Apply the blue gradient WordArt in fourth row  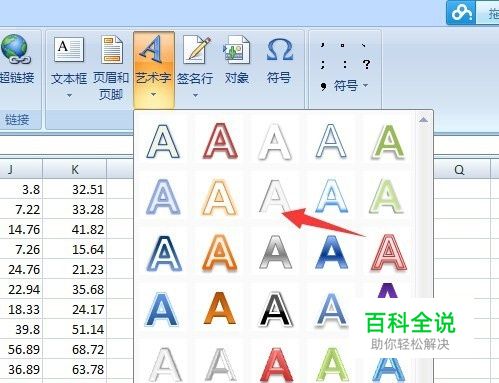click(x=162, y=309)
